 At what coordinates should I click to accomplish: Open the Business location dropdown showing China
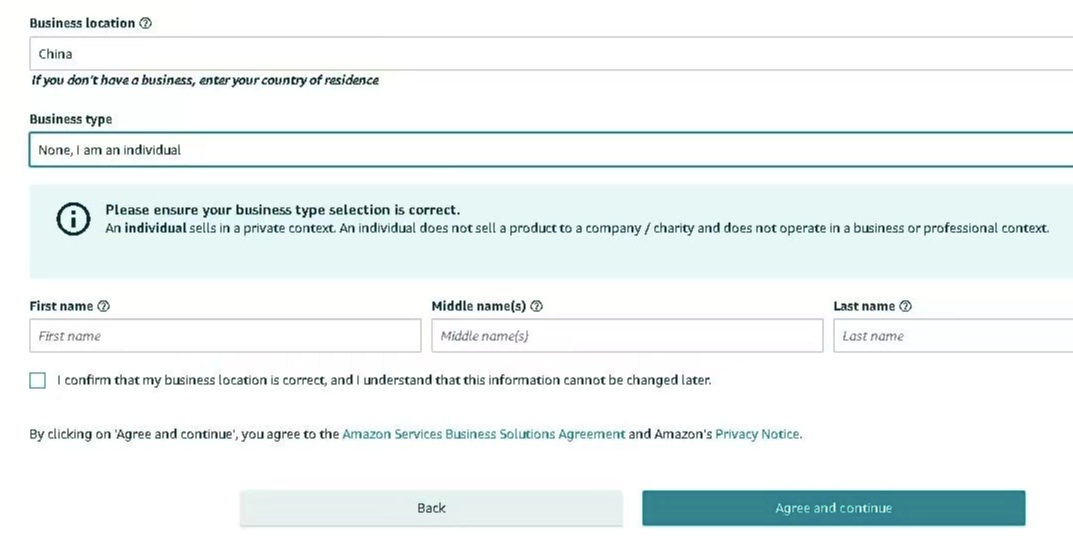click(x=550, y=54)
